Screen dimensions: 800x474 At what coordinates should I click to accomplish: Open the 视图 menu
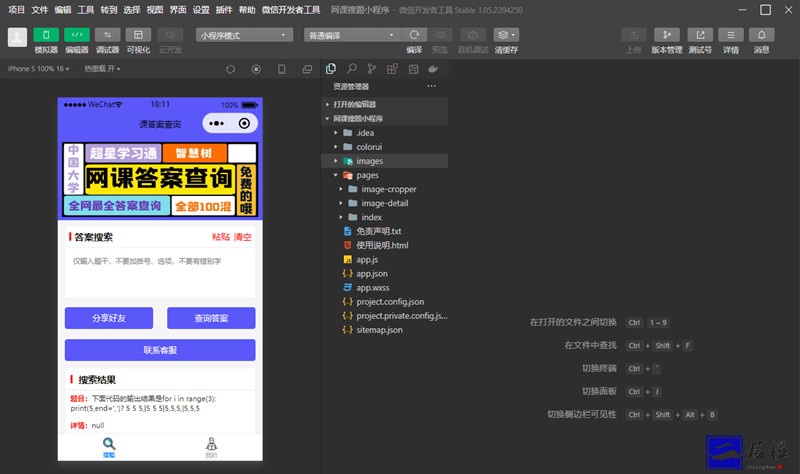point(155,10)
